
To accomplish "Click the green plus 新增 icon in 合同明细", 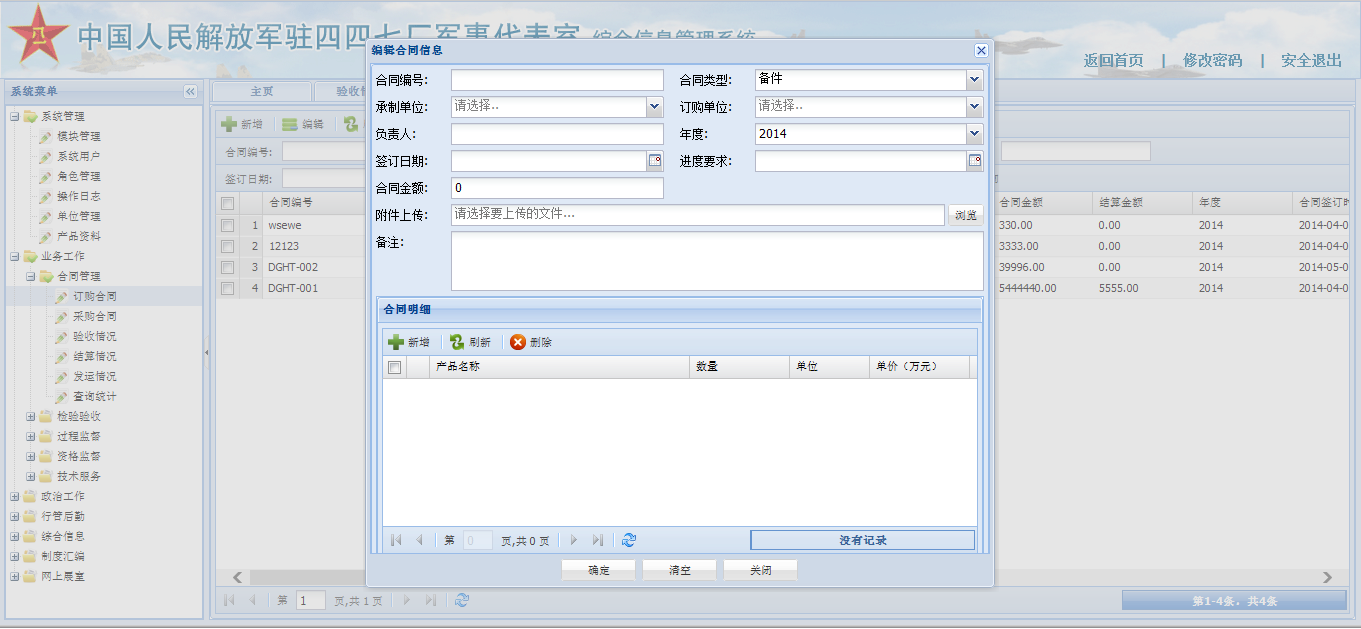I will [x=397, y=342].
